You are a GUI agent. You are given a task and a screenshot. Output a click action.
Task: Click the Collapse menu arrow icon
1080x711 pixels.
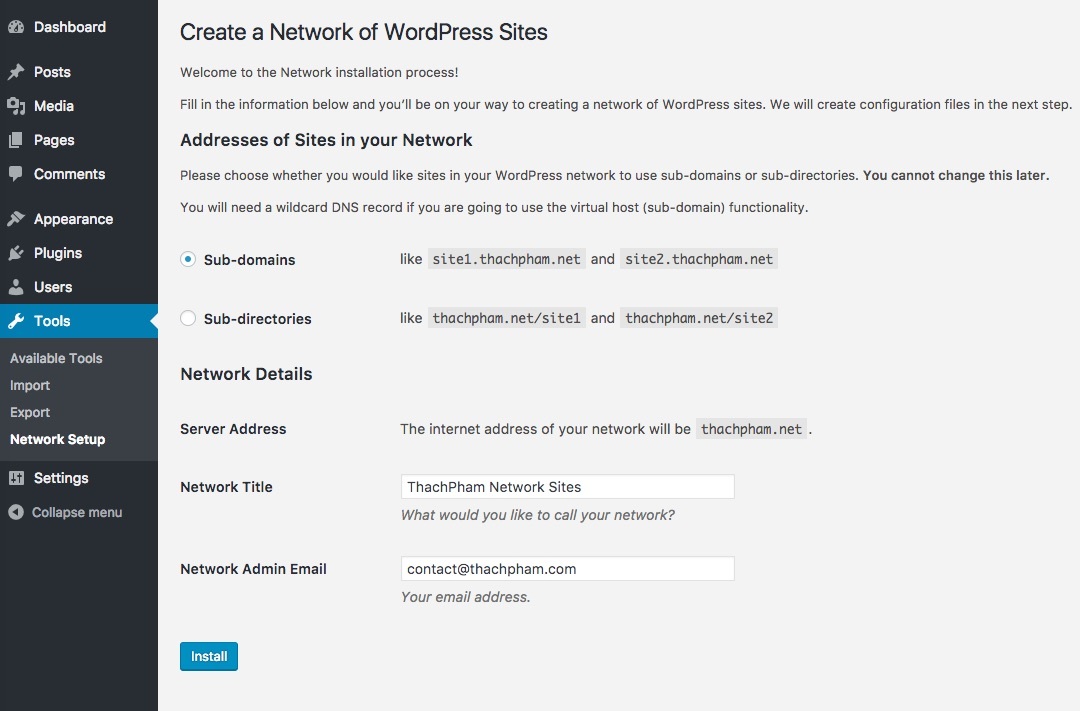[x=16, y=513]
